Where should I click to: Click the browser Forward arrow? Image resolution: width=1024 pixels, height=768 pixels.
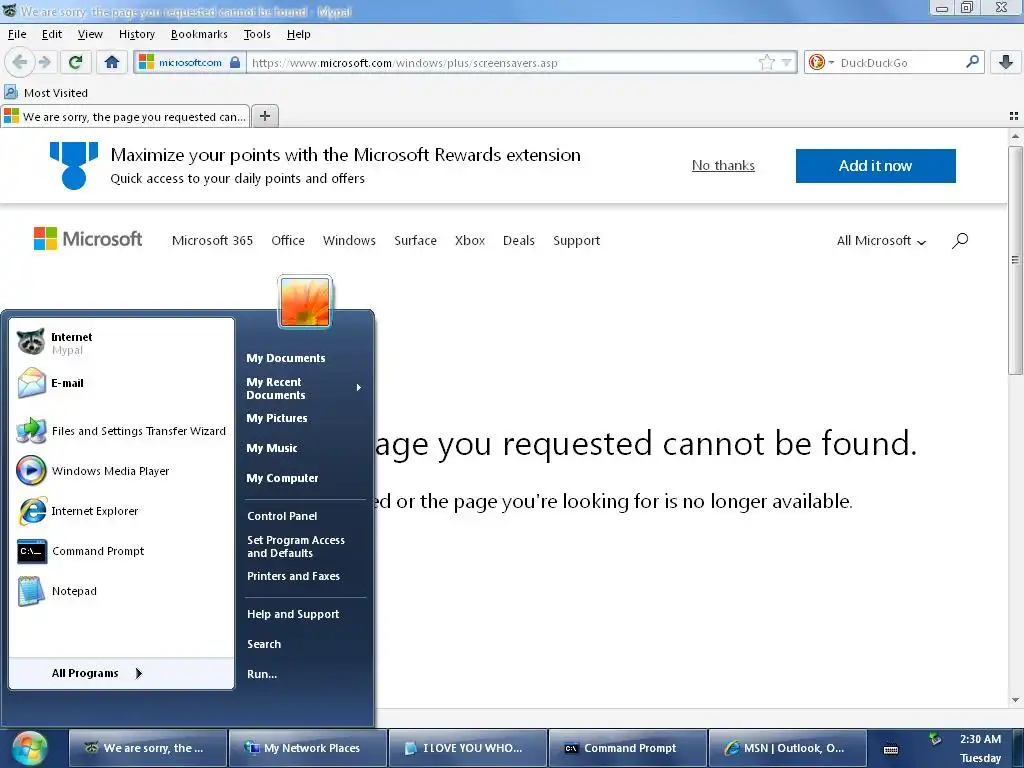44,62
